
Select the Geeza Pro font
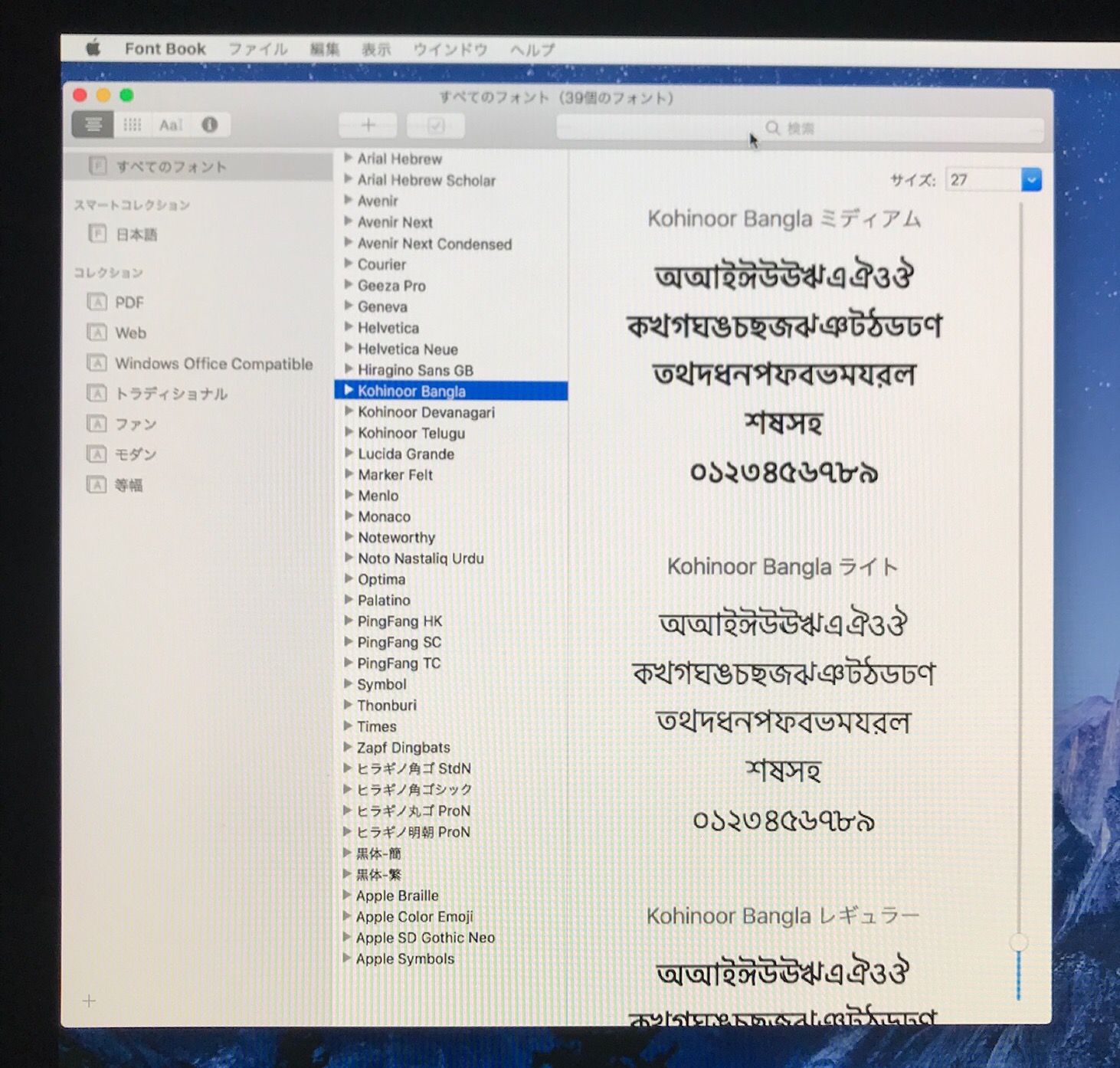(391, 286)
